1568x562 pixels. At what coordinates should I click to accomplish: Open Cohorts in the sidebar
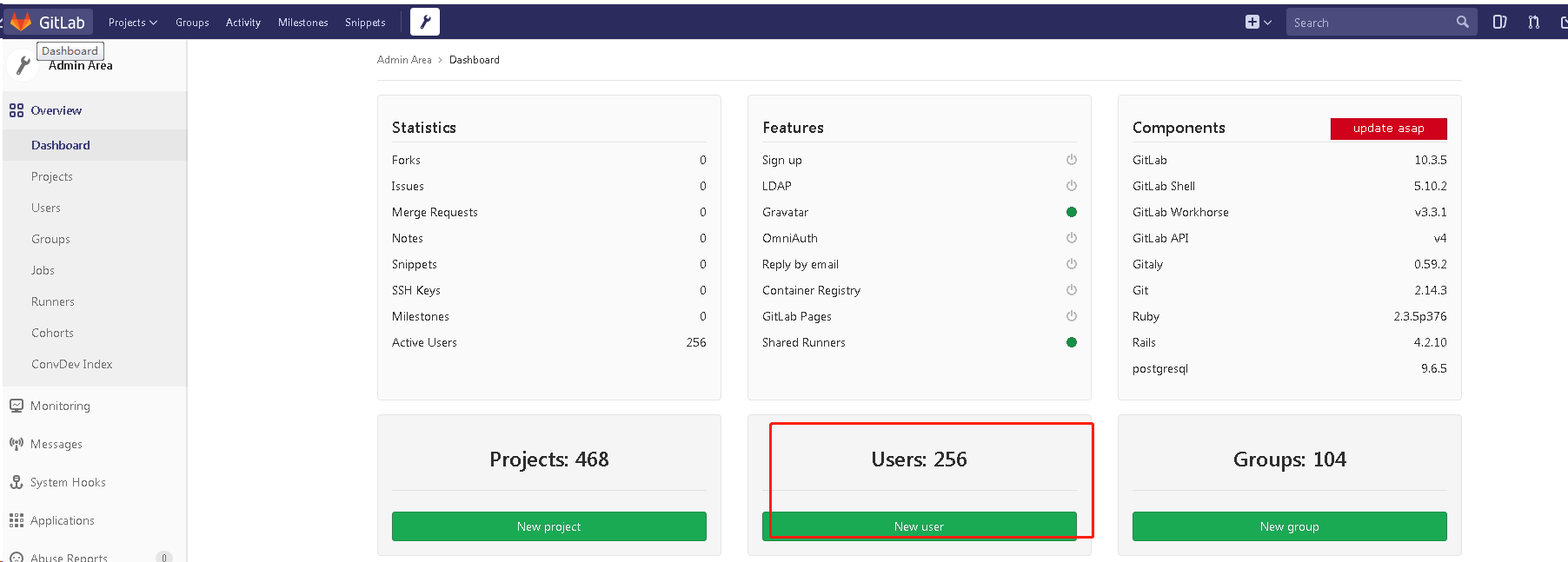click(x=52, y=333)
